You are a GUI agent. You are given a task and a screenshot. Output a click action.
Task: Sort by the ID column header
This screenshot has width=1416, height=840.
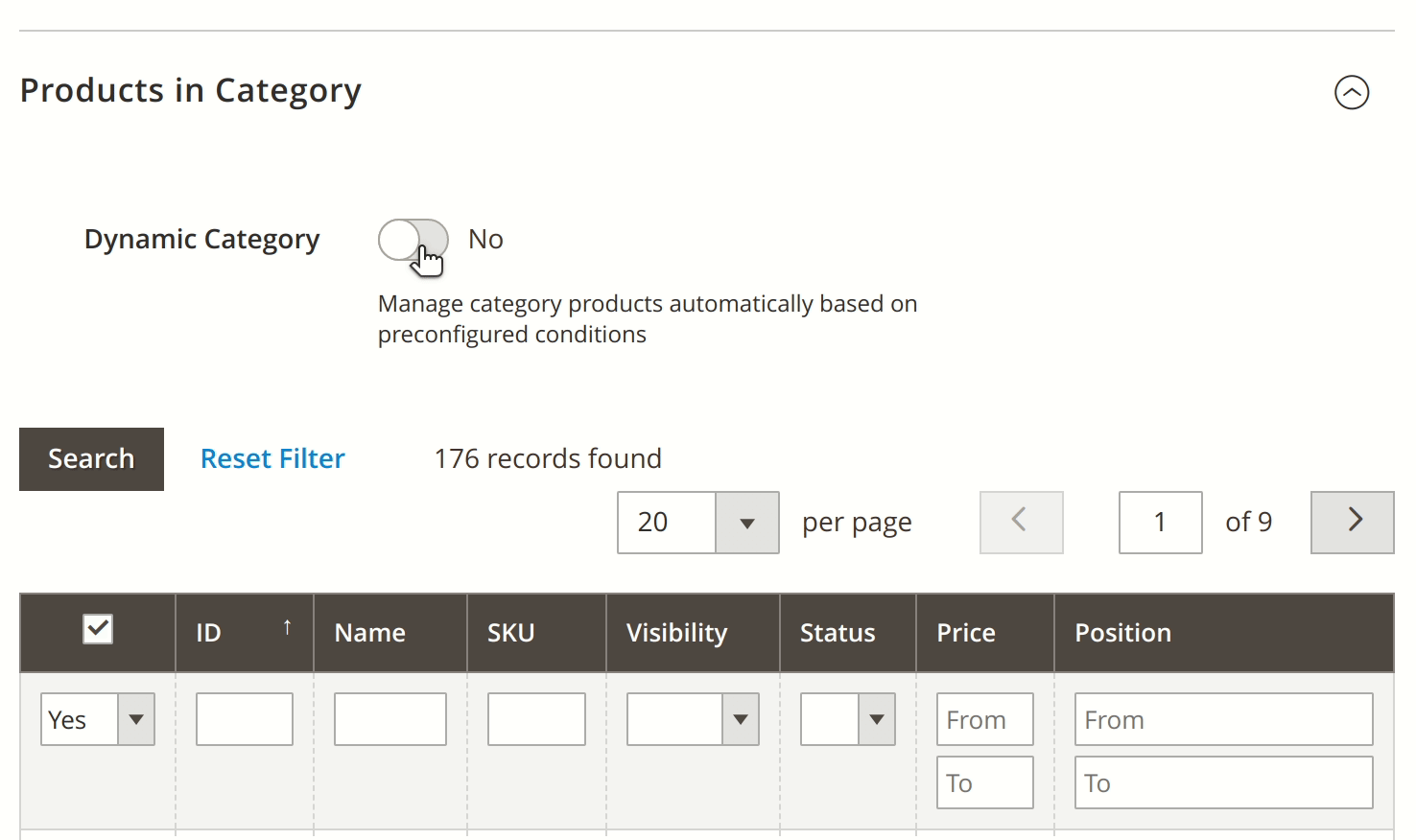coord(245,633)
